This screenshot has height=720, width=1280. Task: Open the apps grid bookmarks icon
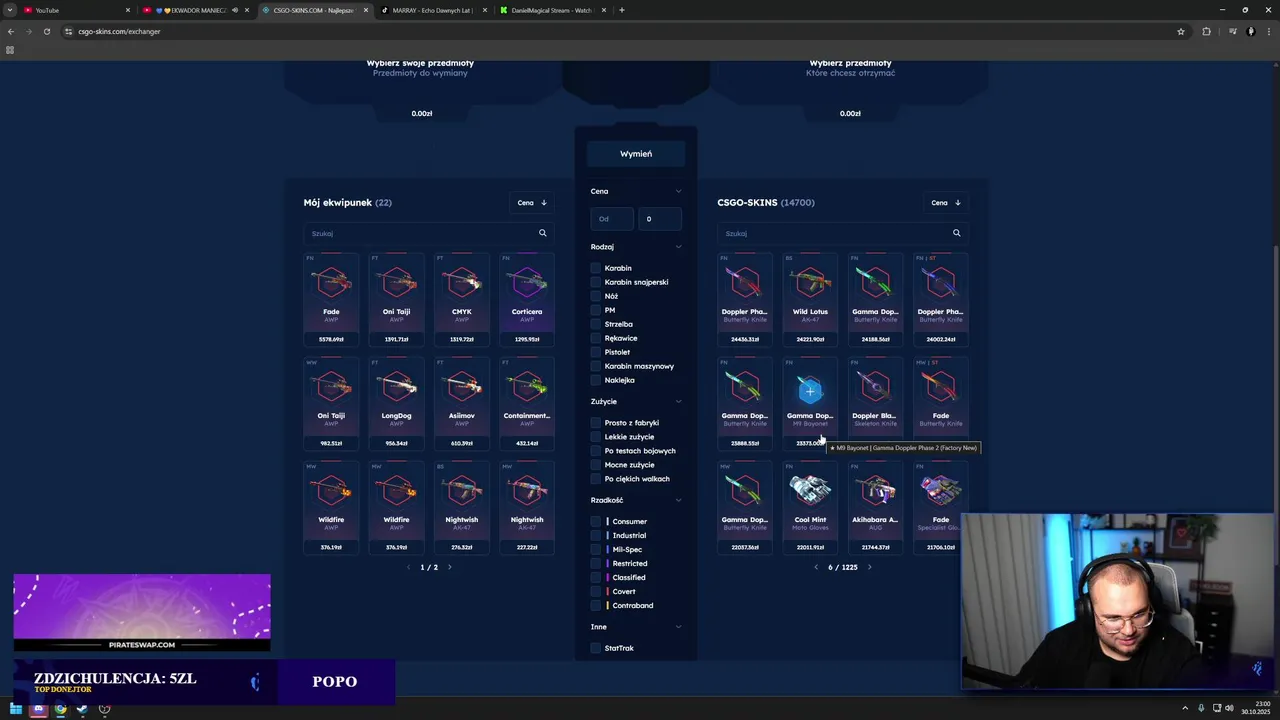point(10,50)
